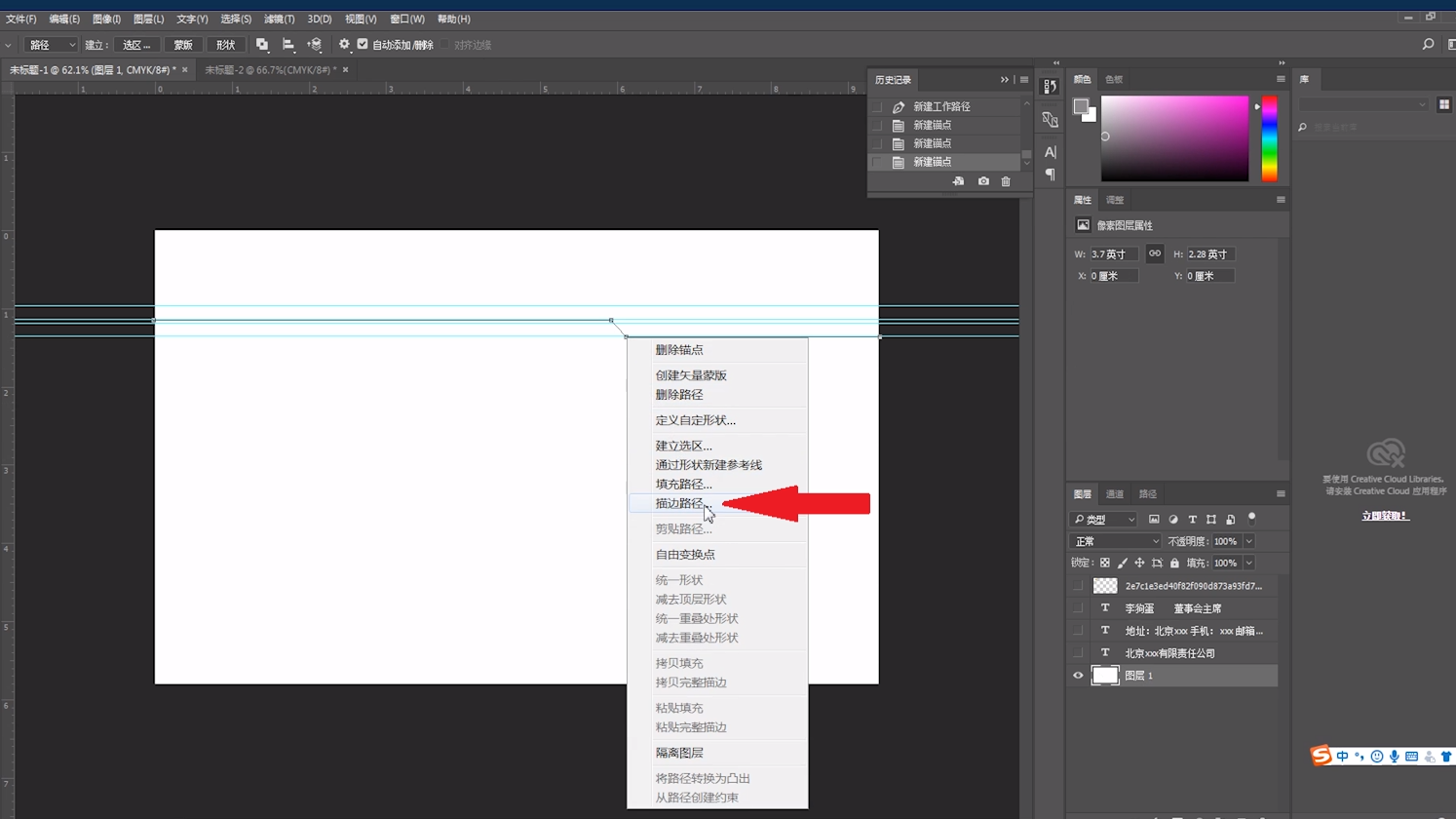Uncheck the 自动添加/删除 checkbox
The height and width of the screenshot is (819, 1456).
point(363,45)
